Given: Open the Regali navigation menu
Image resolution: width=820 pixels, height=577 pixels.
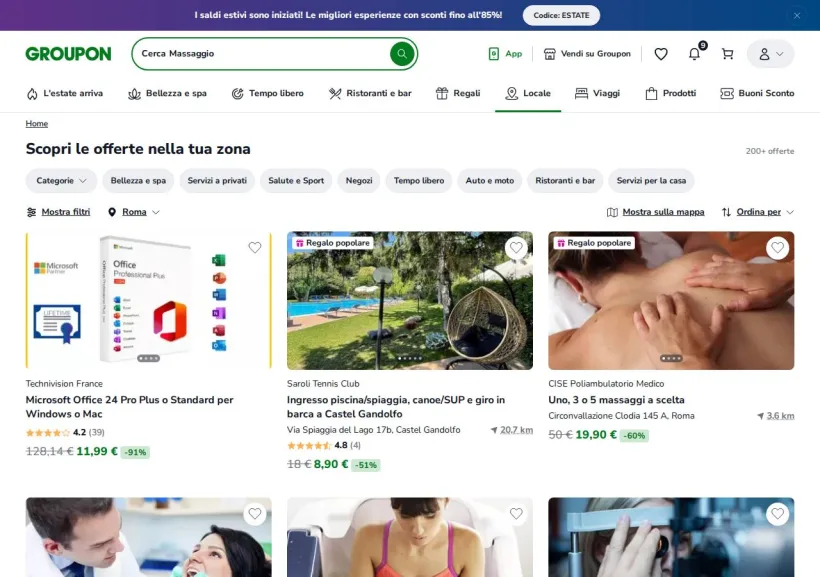Looking at the screenshot, I should (458, 93).
